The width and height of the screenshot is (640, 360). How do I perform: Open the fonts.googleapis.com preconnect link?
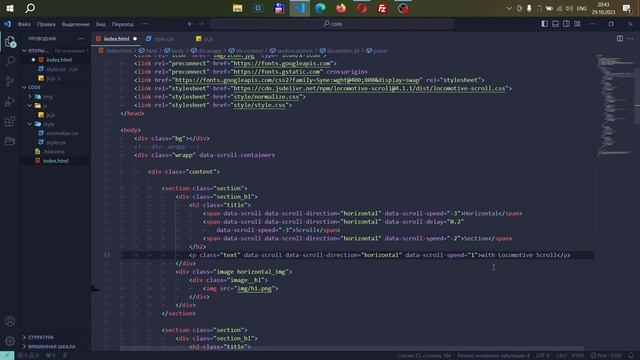(282, 63)
